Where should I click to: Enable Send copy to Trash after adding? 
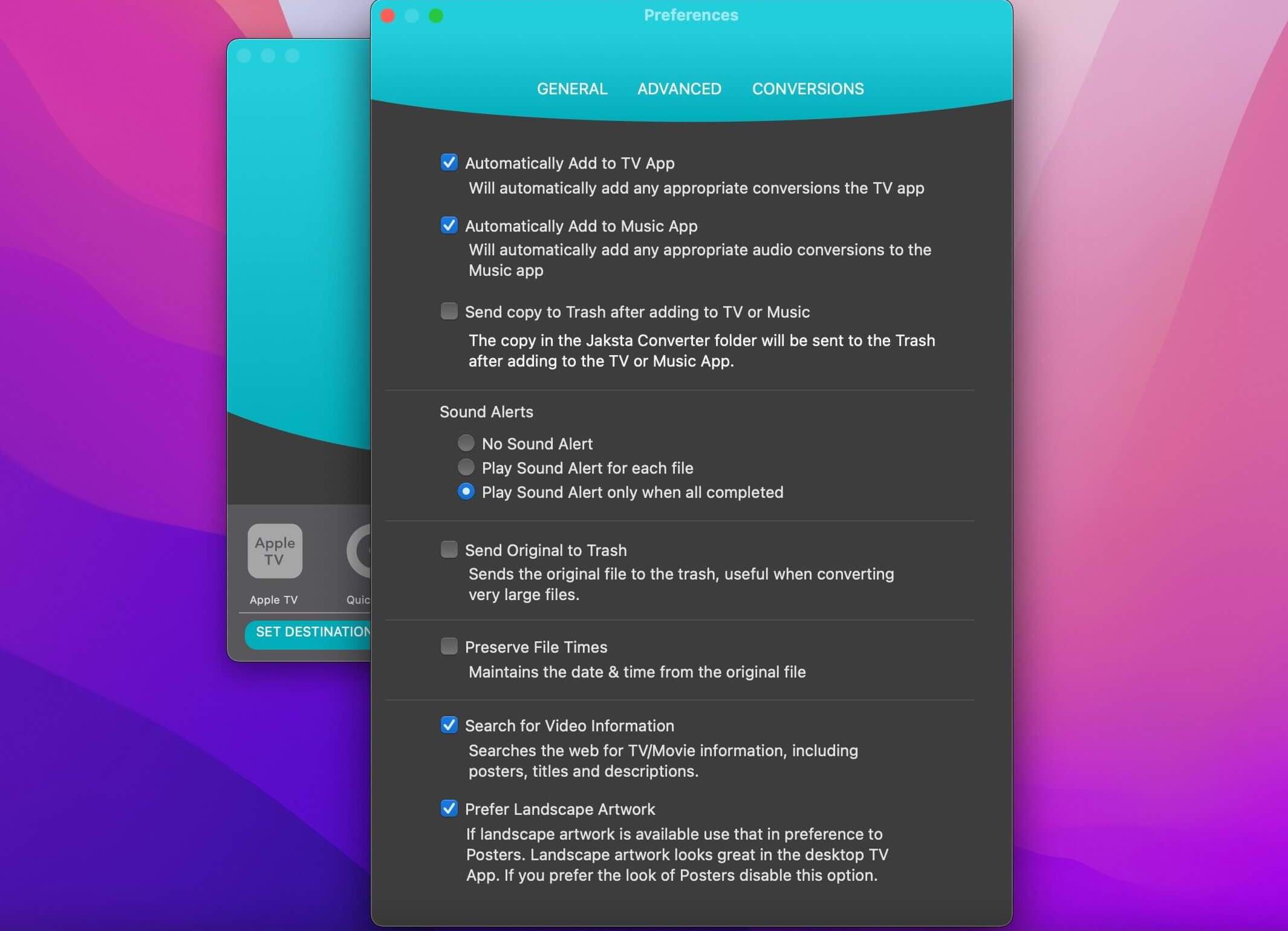pos(449,312)
